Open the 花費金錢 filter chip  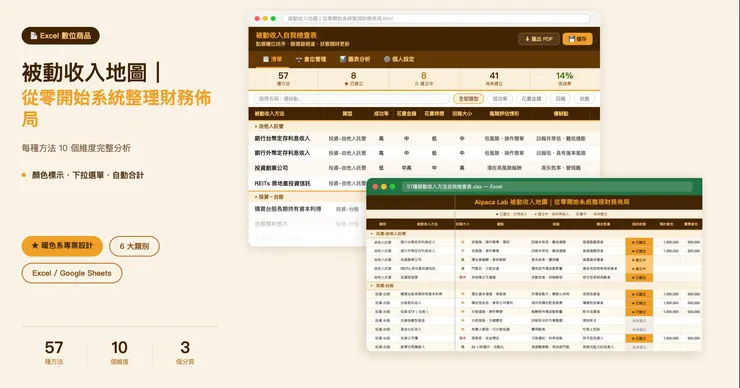531,99
